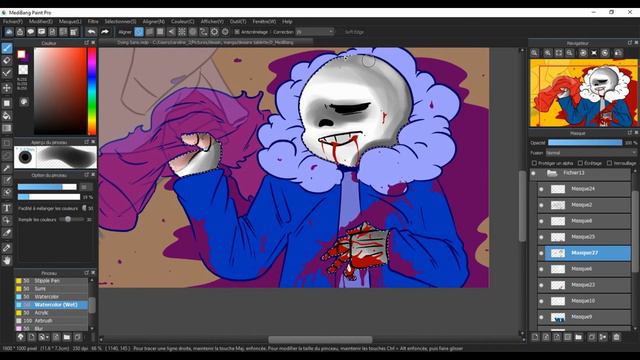Click the Redo arrow in toolbar
Viewport: 640px width, 360px height.
(x=105, y=32)
